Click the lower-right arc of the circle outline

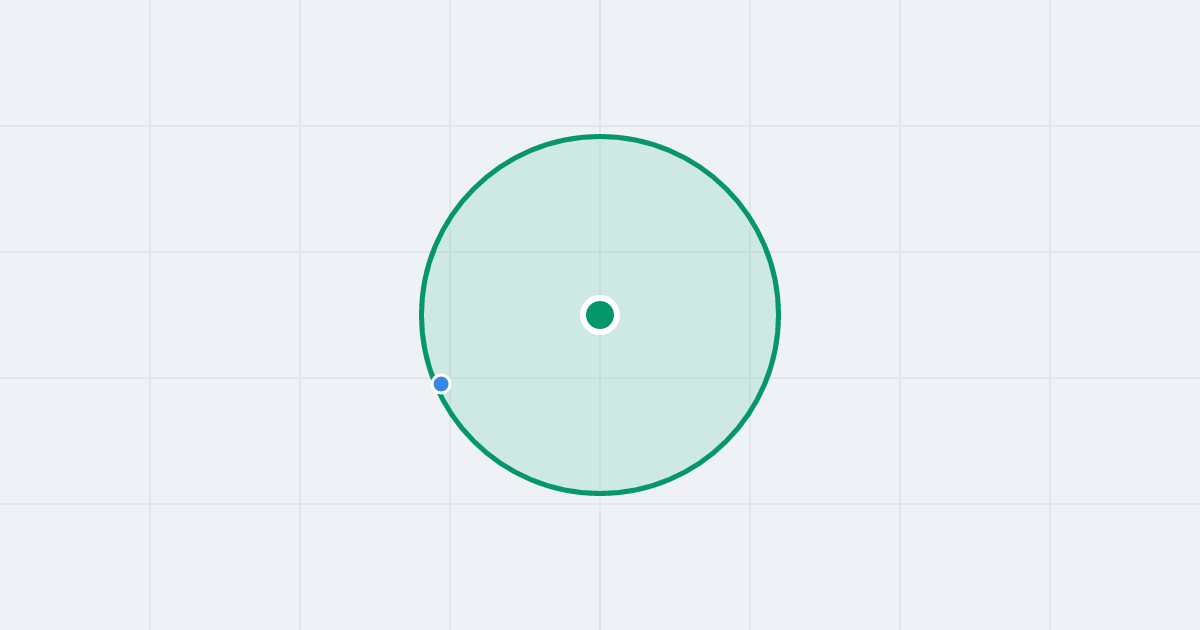[726, 441]
